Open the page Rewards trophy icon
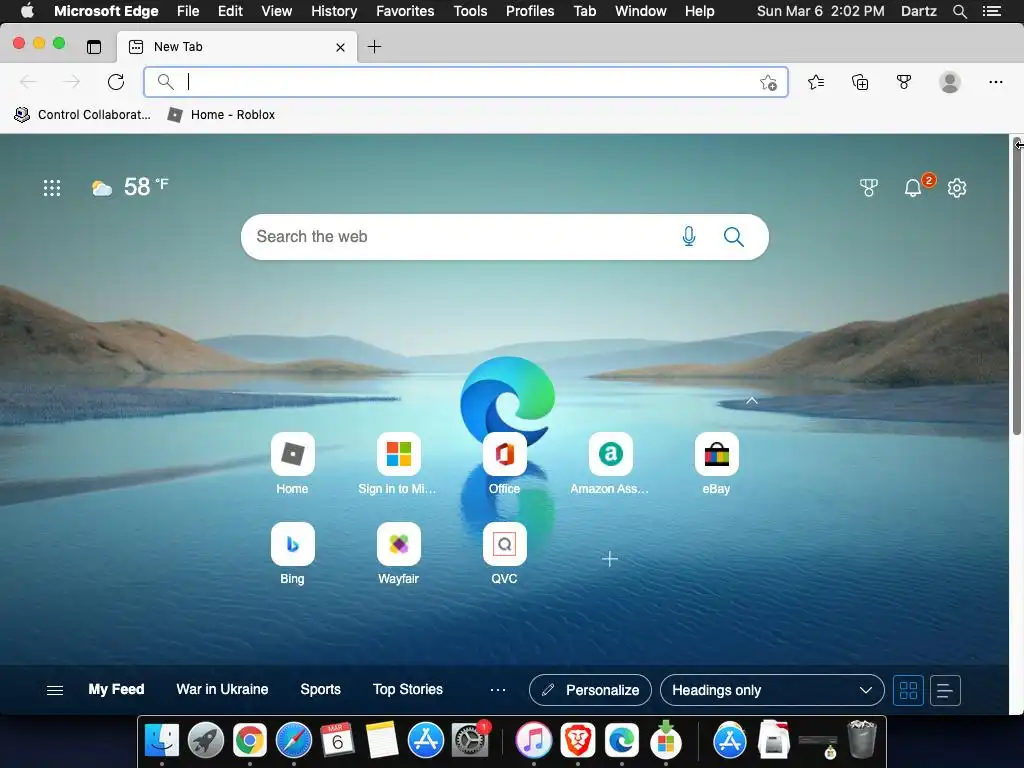This screenshot has height=768, width=1024. point(869,188)
